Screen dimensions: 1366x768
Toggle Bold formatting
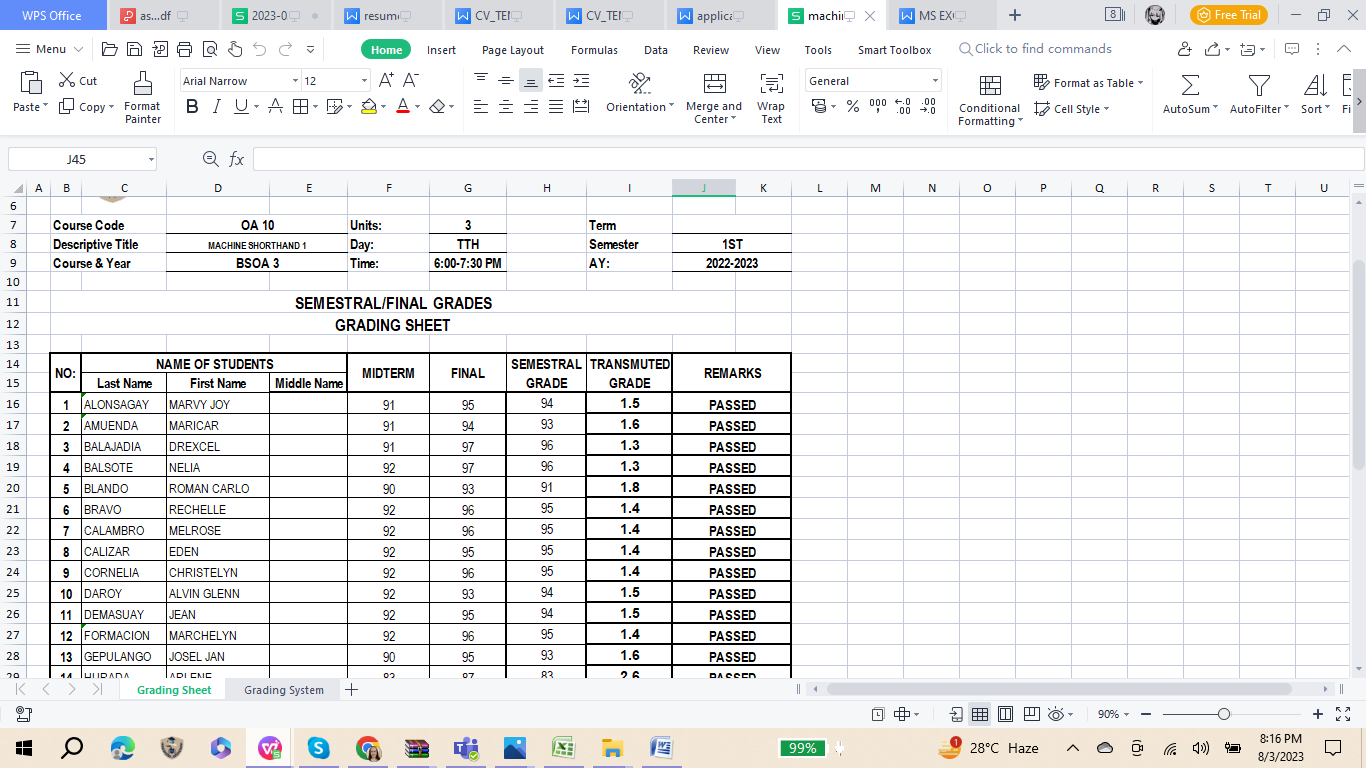click(x=192, y=107)
